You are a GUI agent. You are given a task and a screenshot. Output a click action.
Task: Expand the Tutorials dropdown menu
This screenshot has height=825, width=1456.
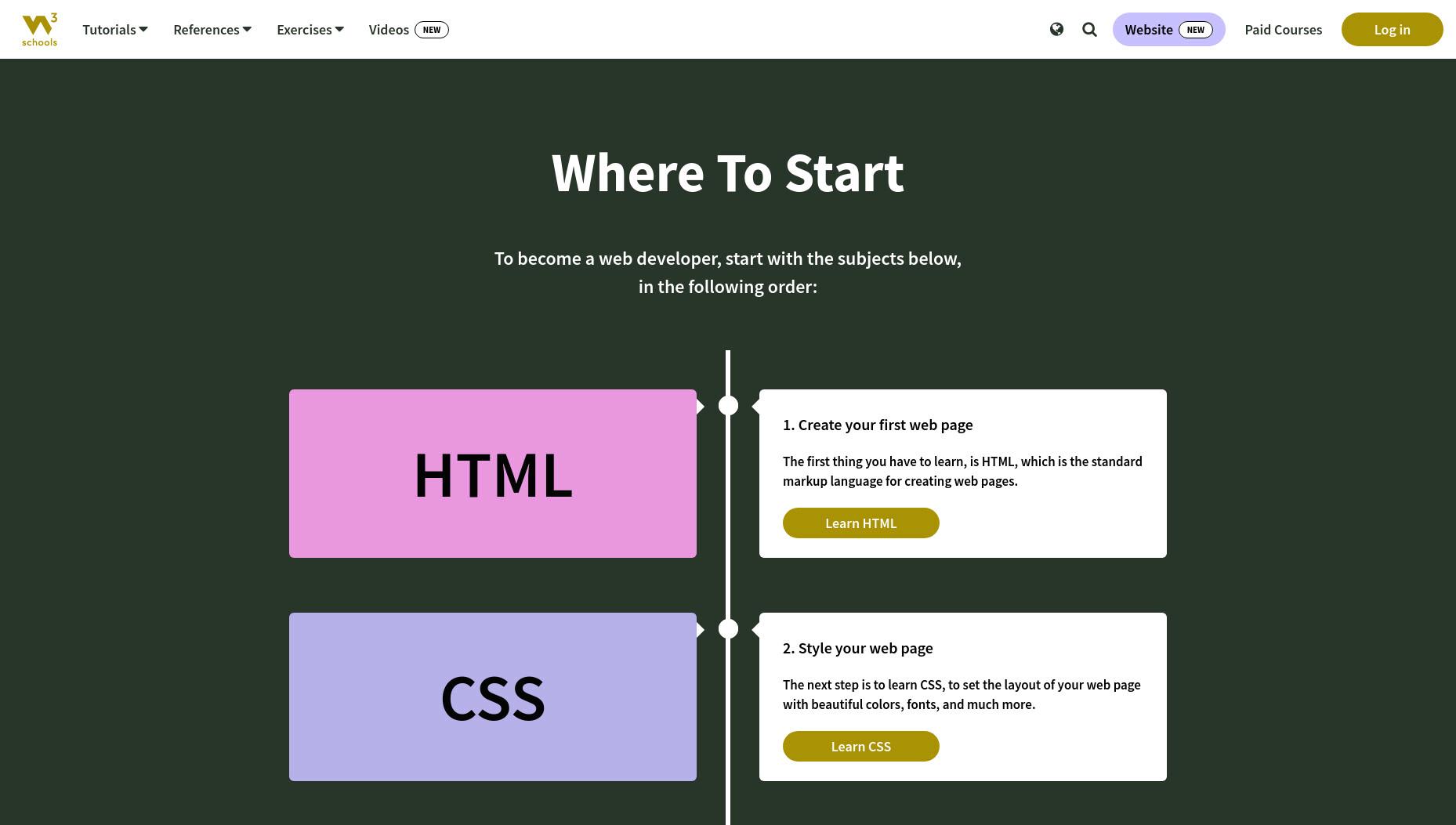click(115, 29)
